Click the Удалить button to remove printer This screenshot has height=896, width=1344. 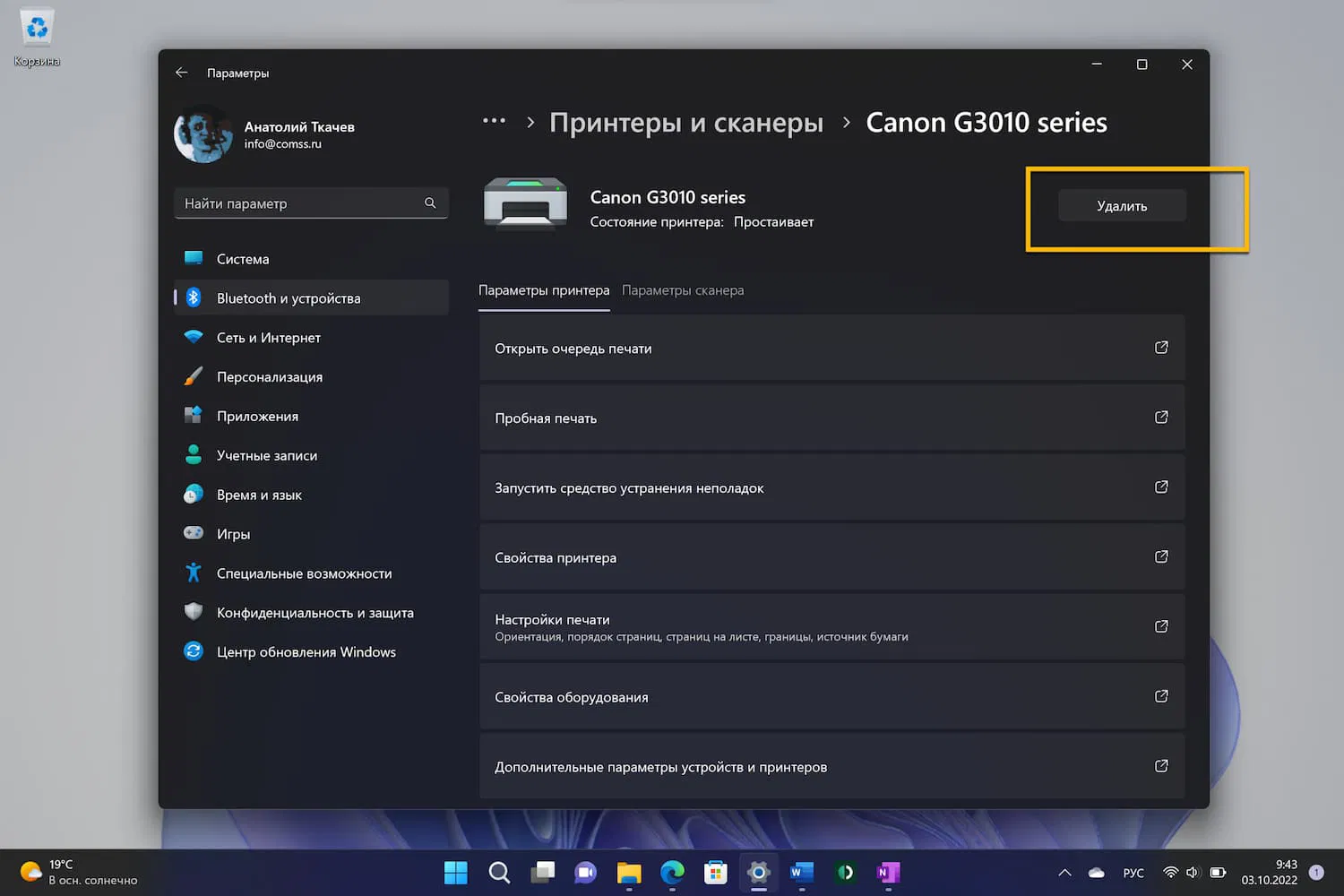tap(1122, 206)
